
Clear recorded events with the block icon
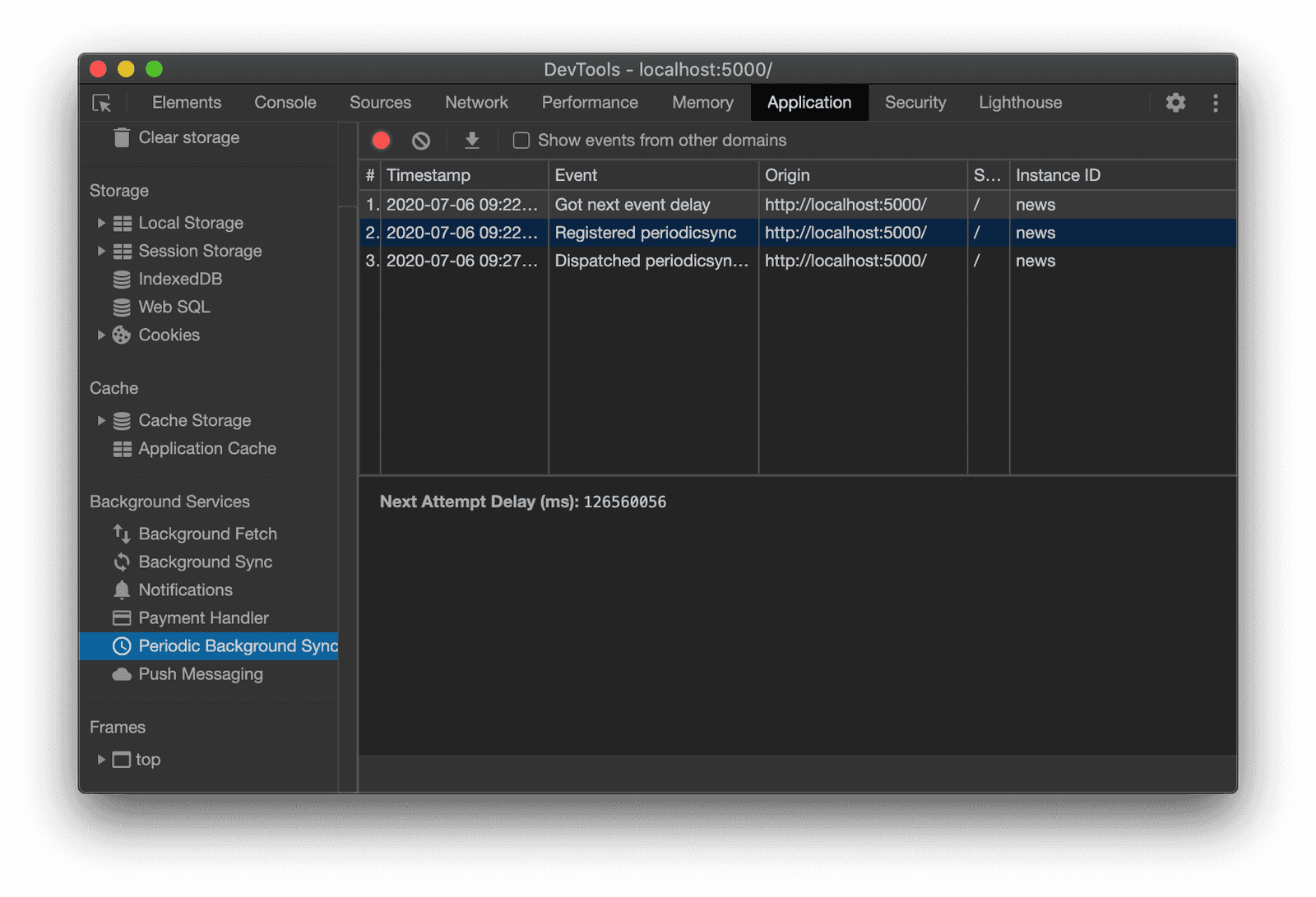[421, 141]
